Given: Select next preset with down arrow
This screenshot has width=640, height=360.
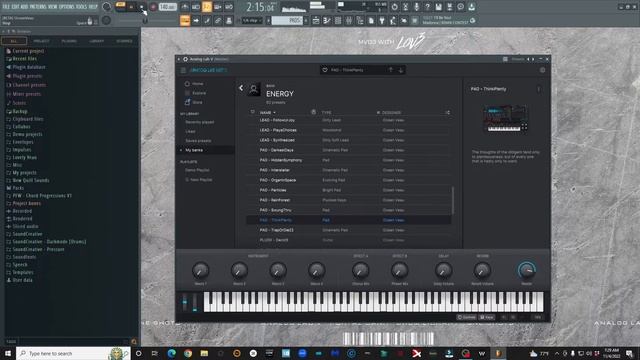Looking at the screenshot, I should tap(401, 70).
